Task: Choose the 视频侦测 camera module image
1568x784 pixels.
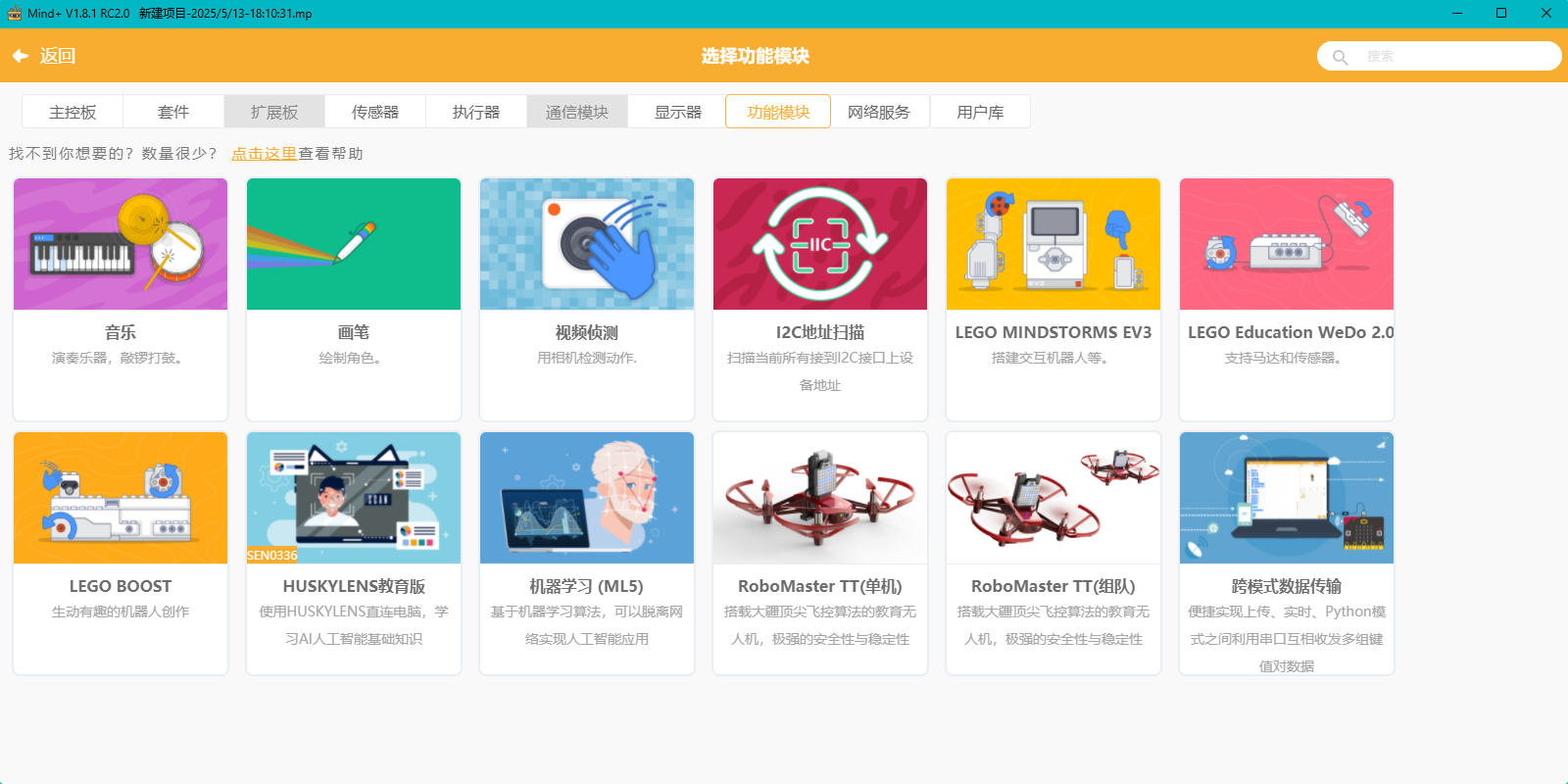Action: click(587, 244)
